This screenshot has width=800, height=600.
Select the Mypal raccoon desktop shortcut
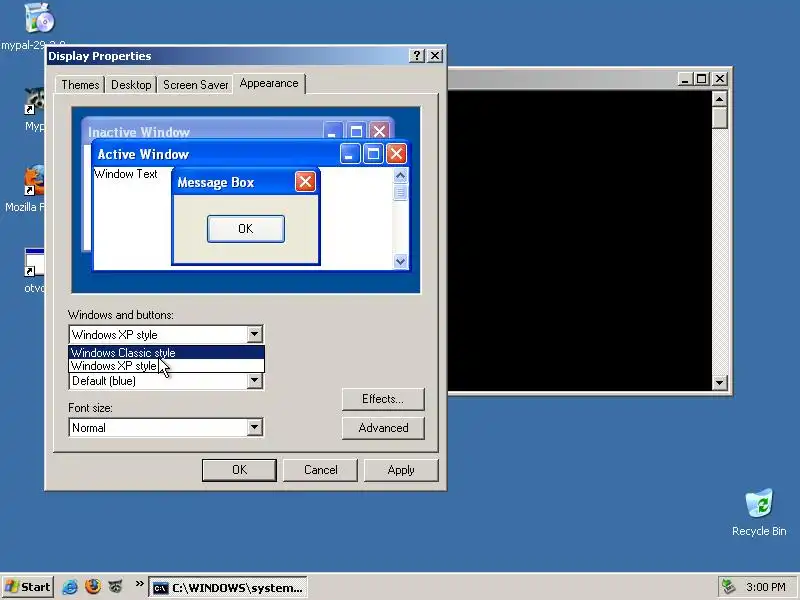point(35,101)
